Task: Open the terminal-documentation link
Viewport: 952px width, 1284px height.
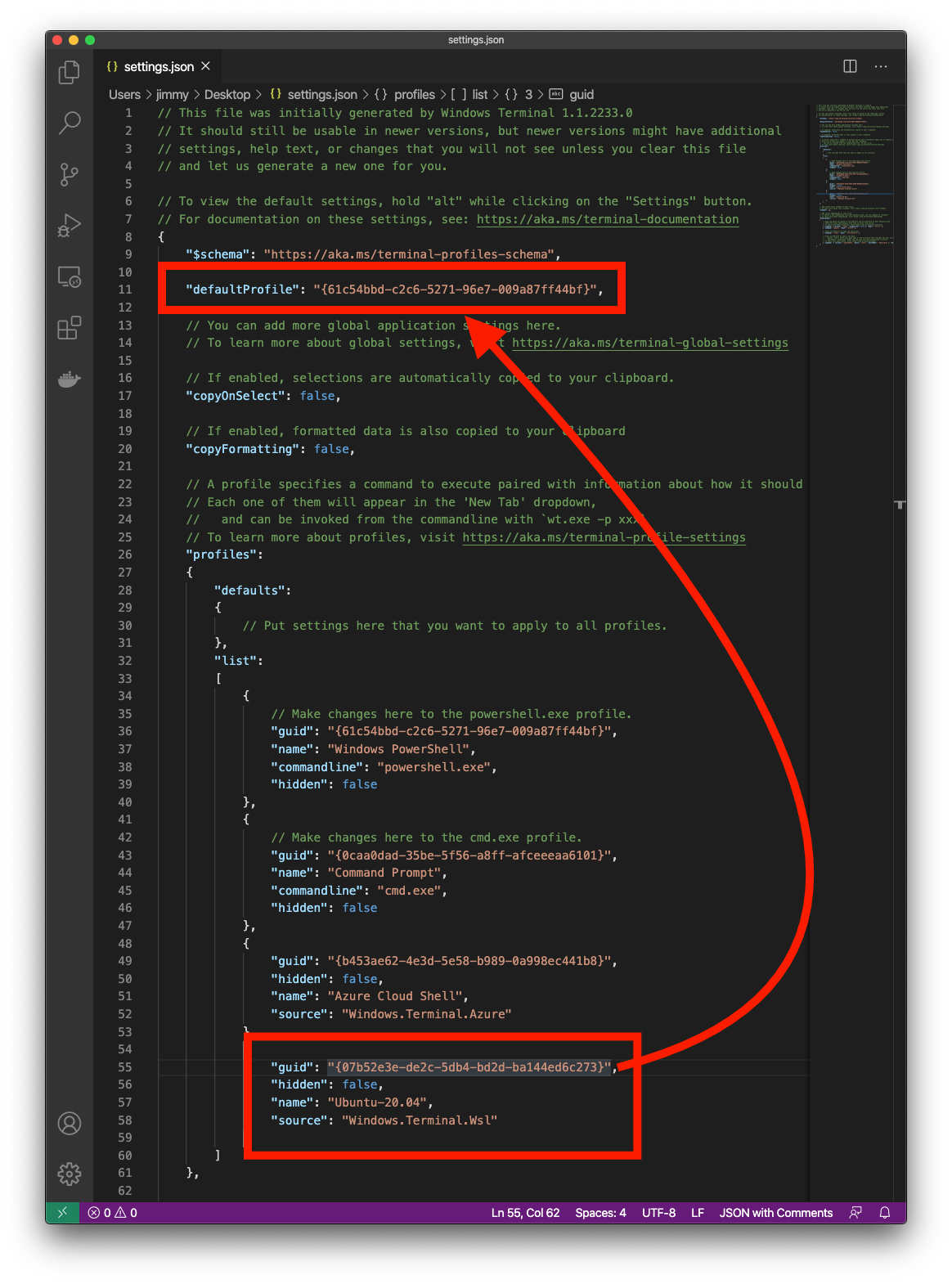Action: pyautogui.click(x=607, y=219)
